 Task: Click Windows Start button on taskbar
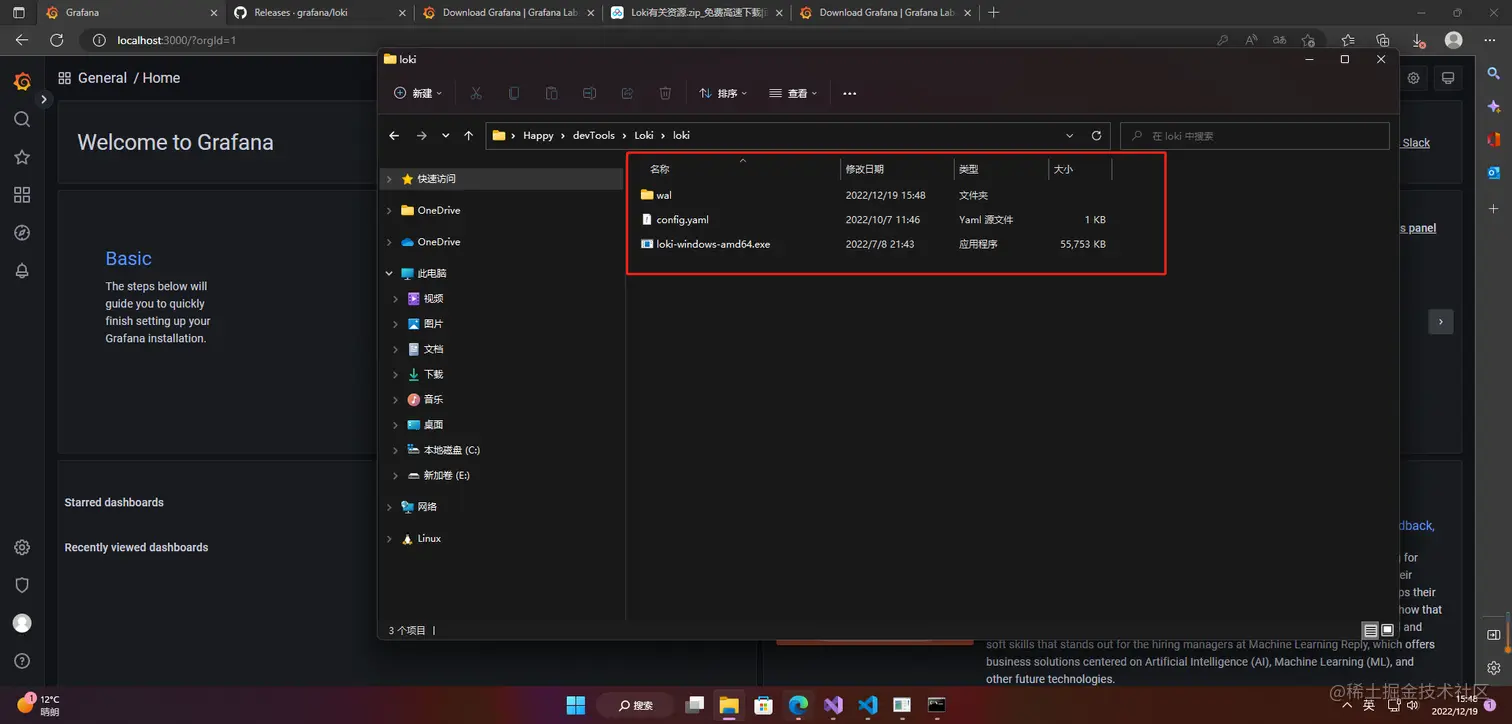click(576, 705)
